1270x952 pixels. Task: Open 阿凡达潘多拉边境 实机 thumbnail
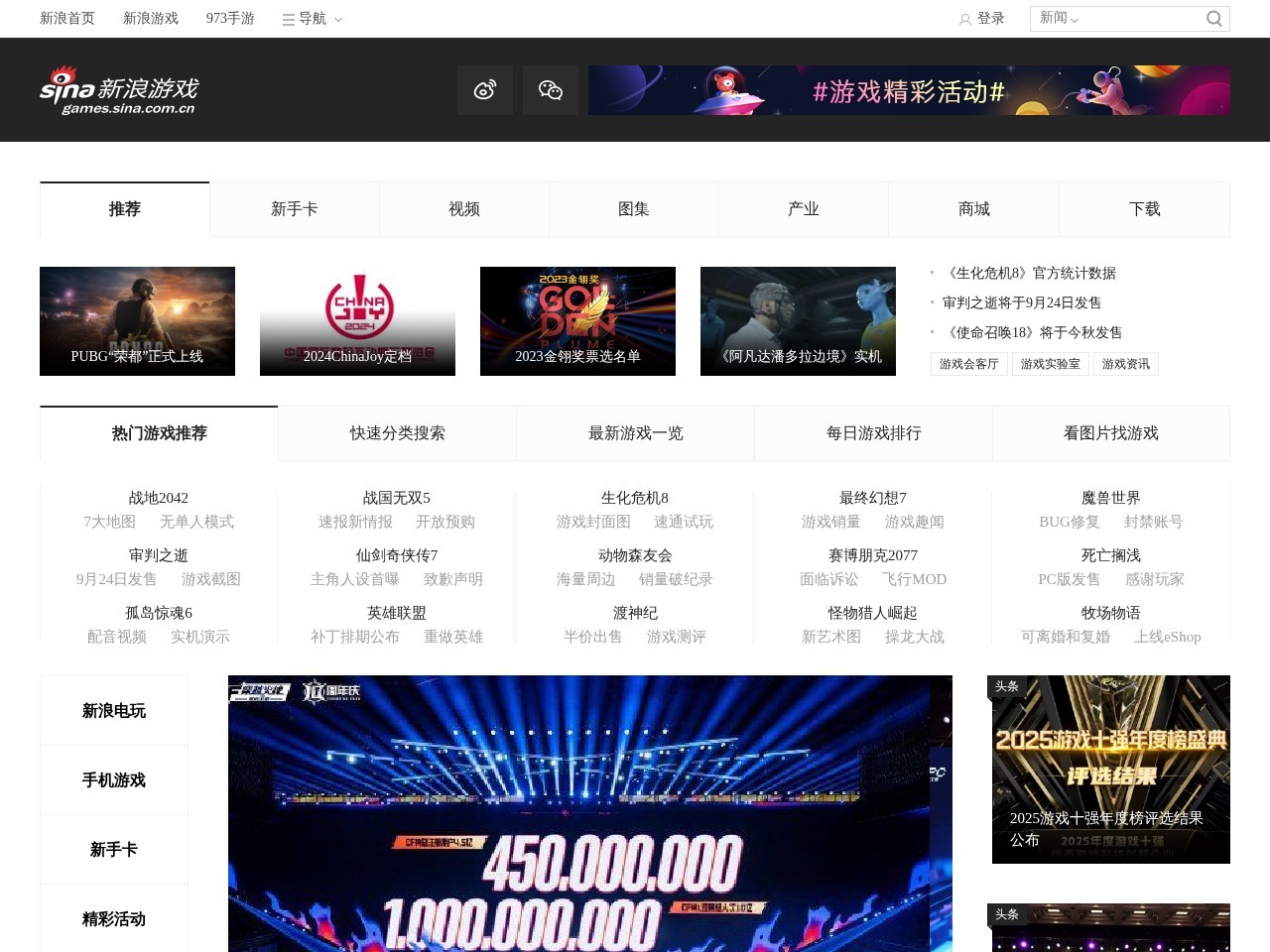click(798, 321)
